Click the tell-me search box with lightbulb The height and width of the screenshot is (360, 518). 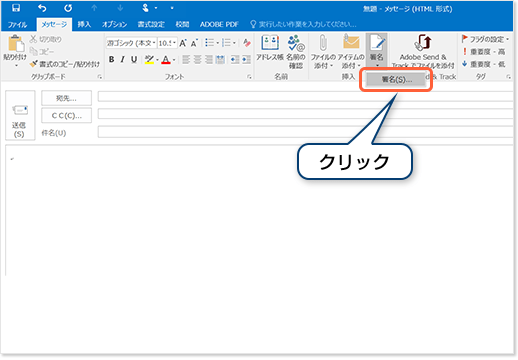[x=303, y=24]
